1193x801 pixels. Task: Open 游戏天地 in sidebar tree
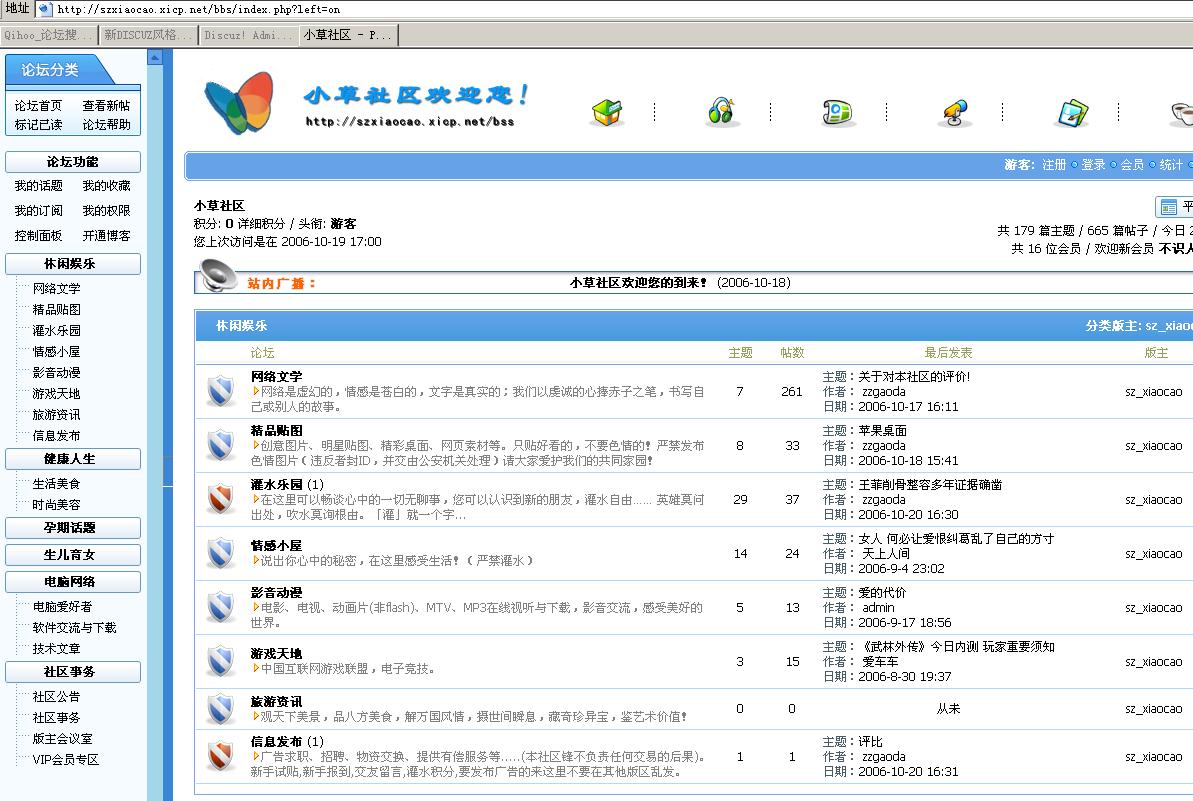[x=56, y=394]
